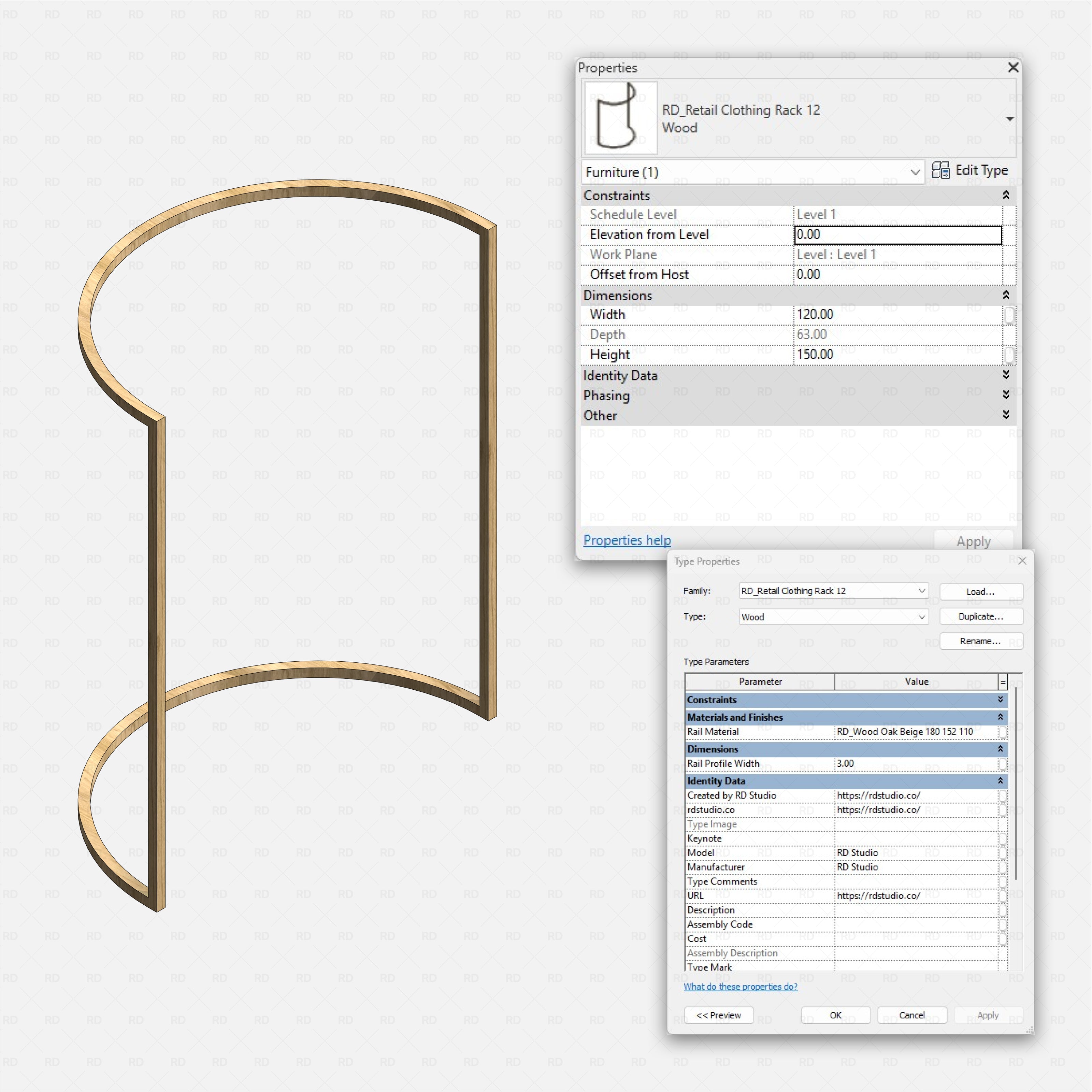1092x1092 pixels.
Task: Click the Load... button
Action: (x=981, y=592)
